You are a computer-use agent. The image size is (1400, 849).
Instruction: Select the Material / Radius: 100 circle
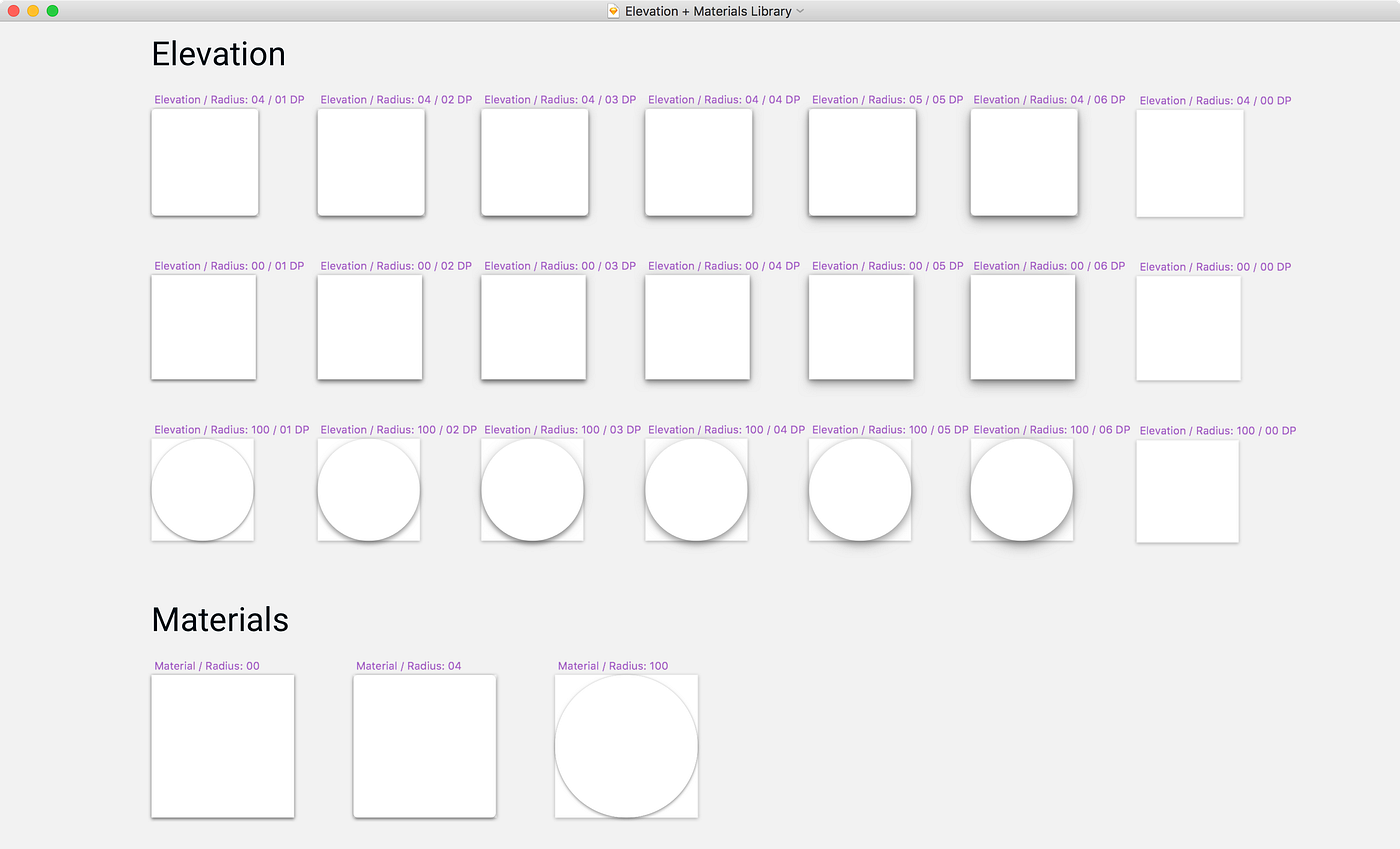626,745
